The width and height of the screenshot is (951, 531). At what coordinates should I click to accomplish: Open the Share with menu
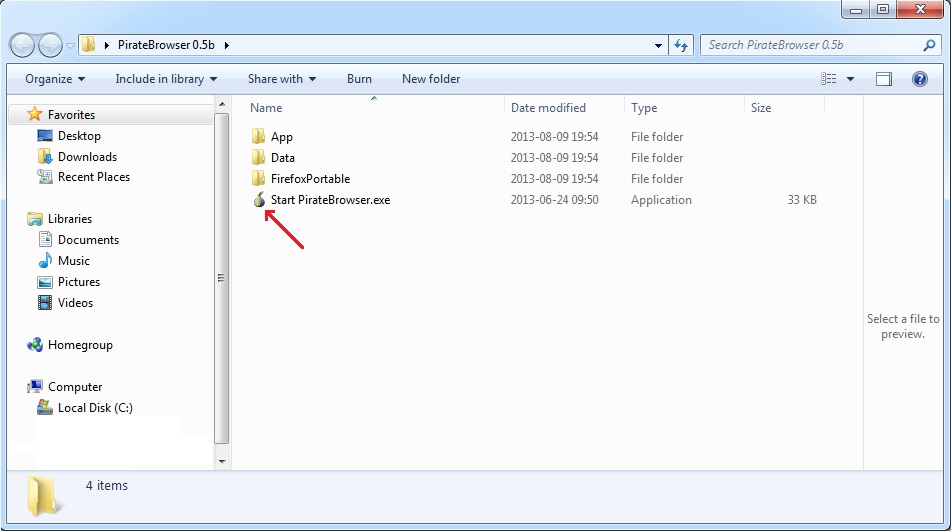[x=281, y=79]
